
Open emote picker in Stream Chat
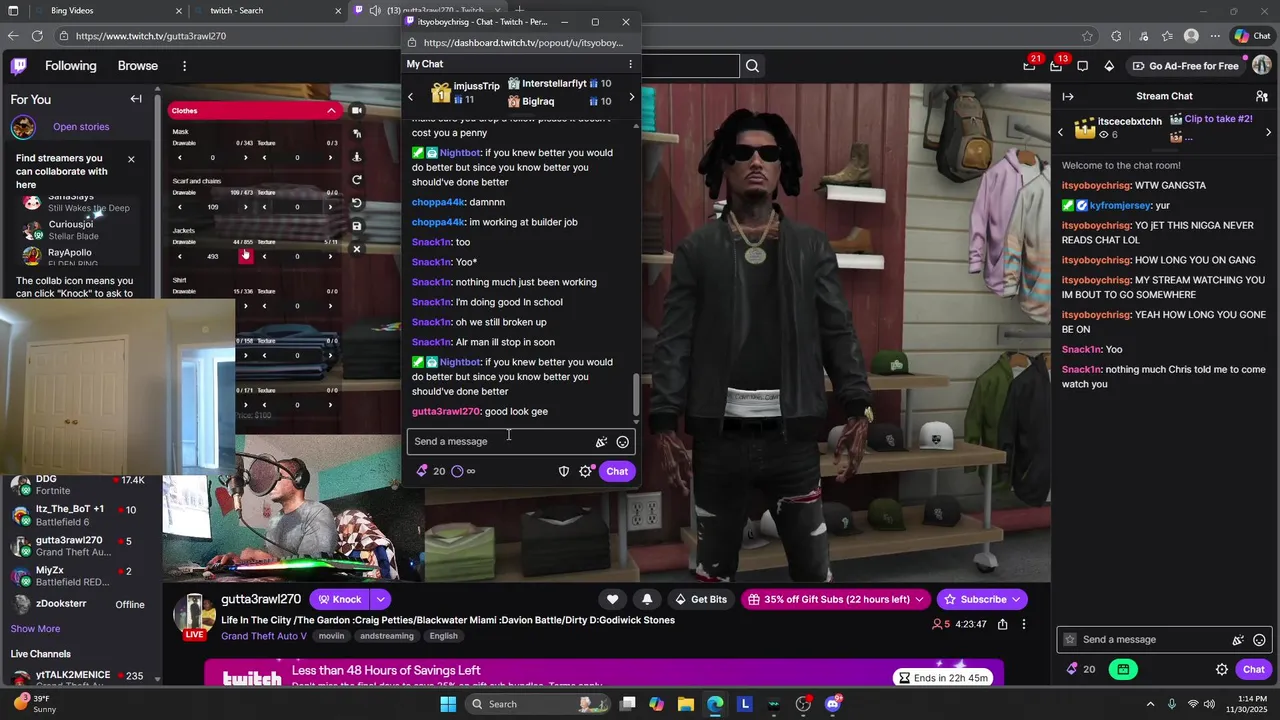pos(1260,640)
